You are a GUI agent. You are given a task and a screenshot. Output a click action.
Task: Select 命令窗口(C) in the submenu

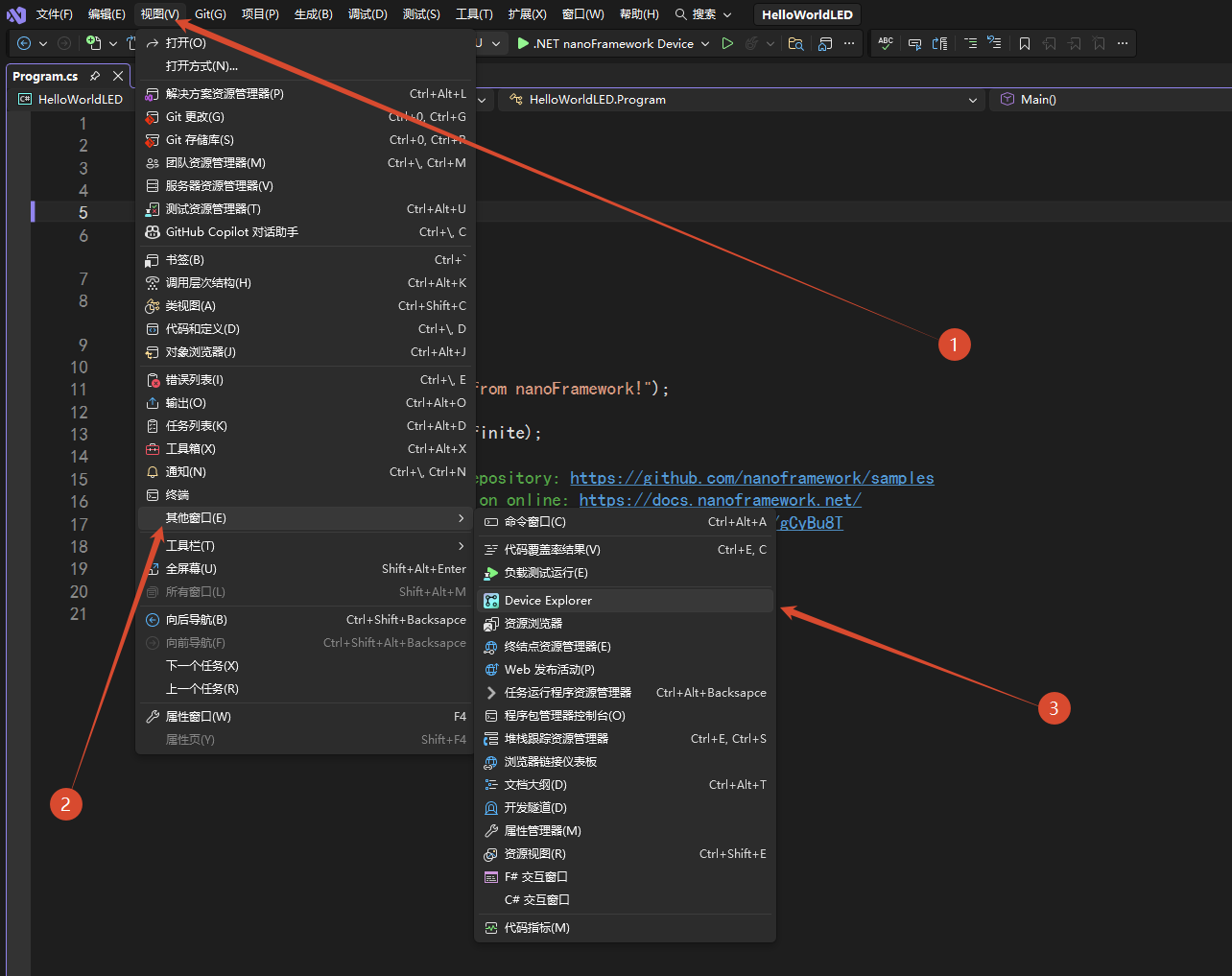tap(625, 522)
